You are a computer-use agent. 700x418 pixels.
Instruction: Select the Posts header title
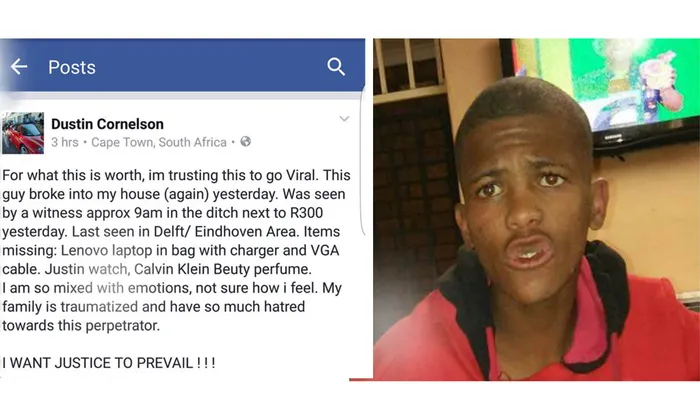[x=72, y=67]
